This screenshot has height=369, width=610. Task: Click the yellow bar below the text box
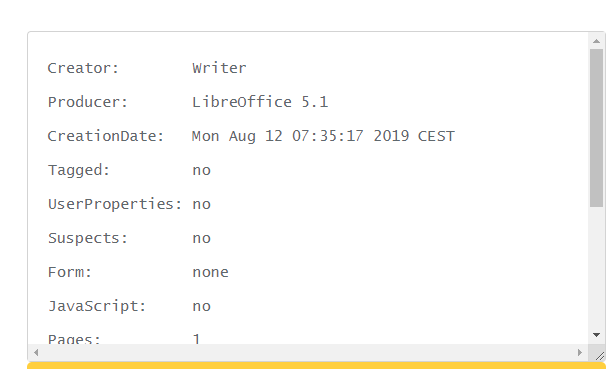point(316,366)
